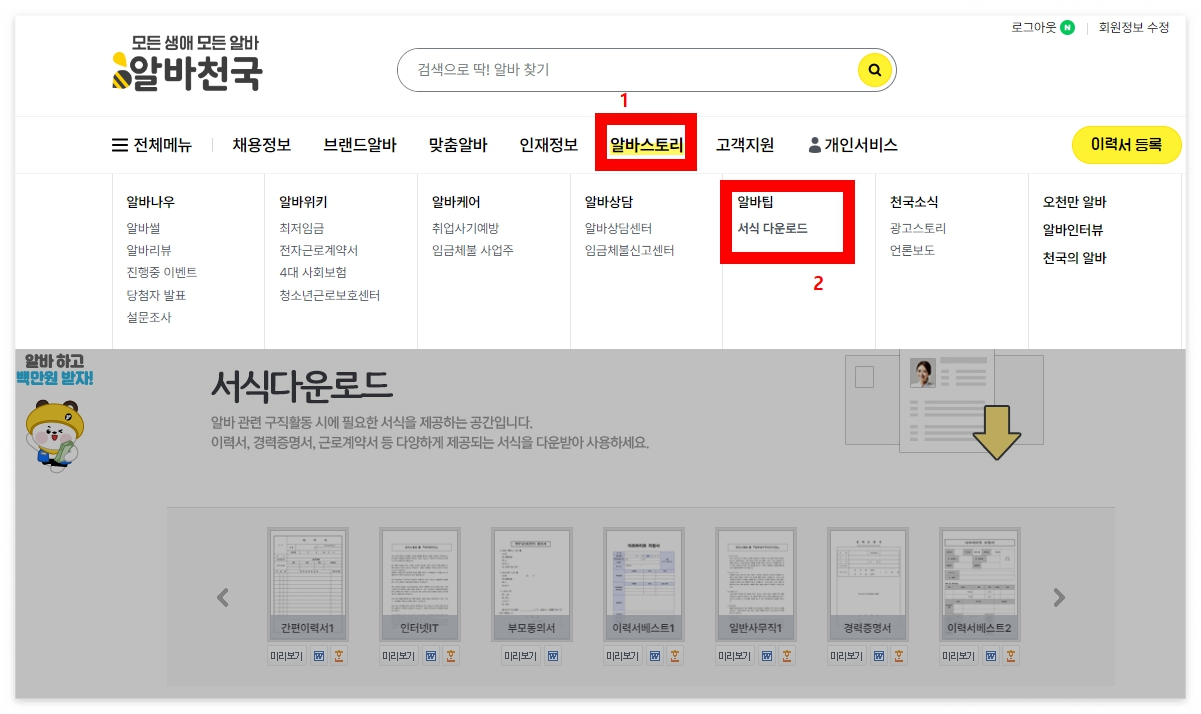The image size is (1201, 714).
Task: Download 경력증명서 as HWP file
Action: [x=899, y=656]
